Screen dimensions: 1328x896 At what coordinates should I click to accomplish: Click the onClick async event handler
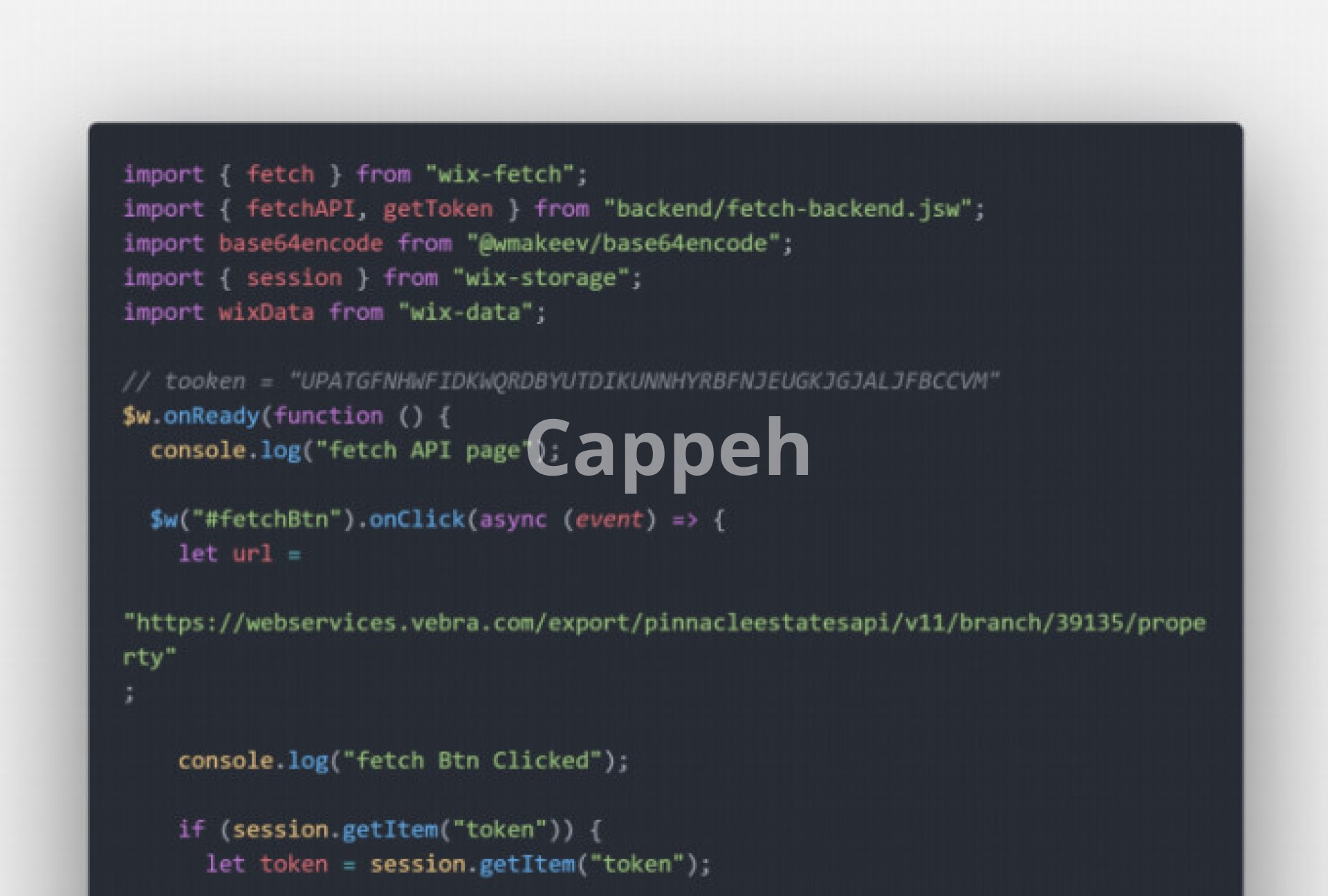click(x=546, y=519)
